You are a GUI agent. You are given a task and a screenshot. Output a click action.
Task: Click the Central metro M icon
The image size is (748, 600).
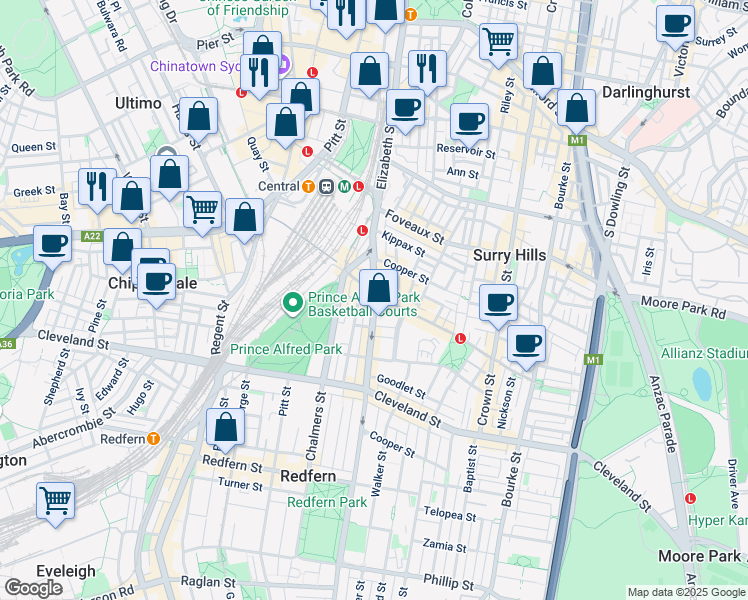(344, 186)
